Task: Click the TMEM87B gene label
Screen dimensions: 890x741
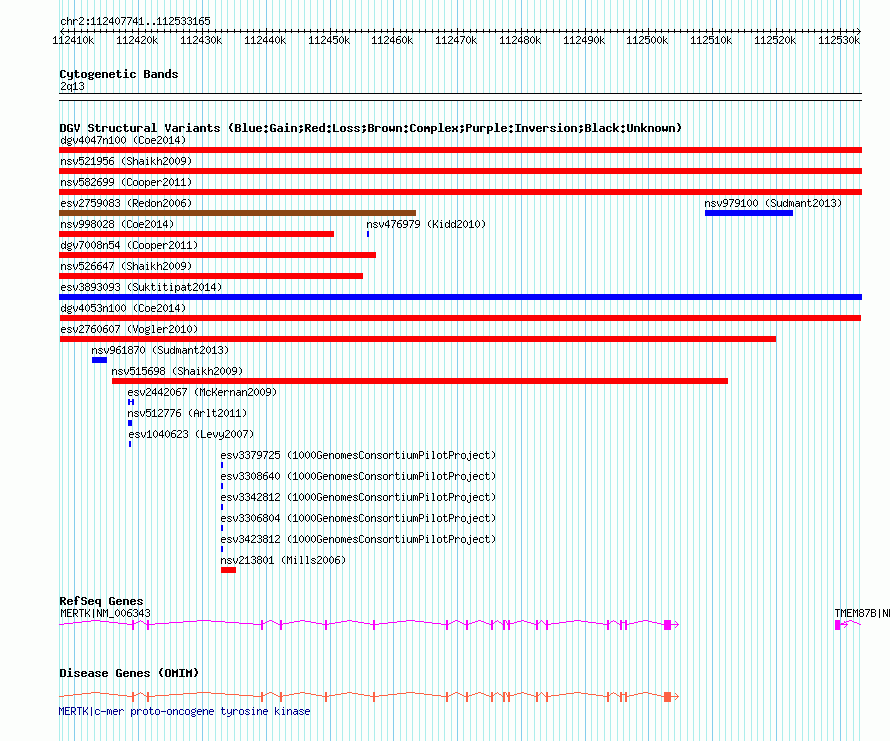Action: 862,613
